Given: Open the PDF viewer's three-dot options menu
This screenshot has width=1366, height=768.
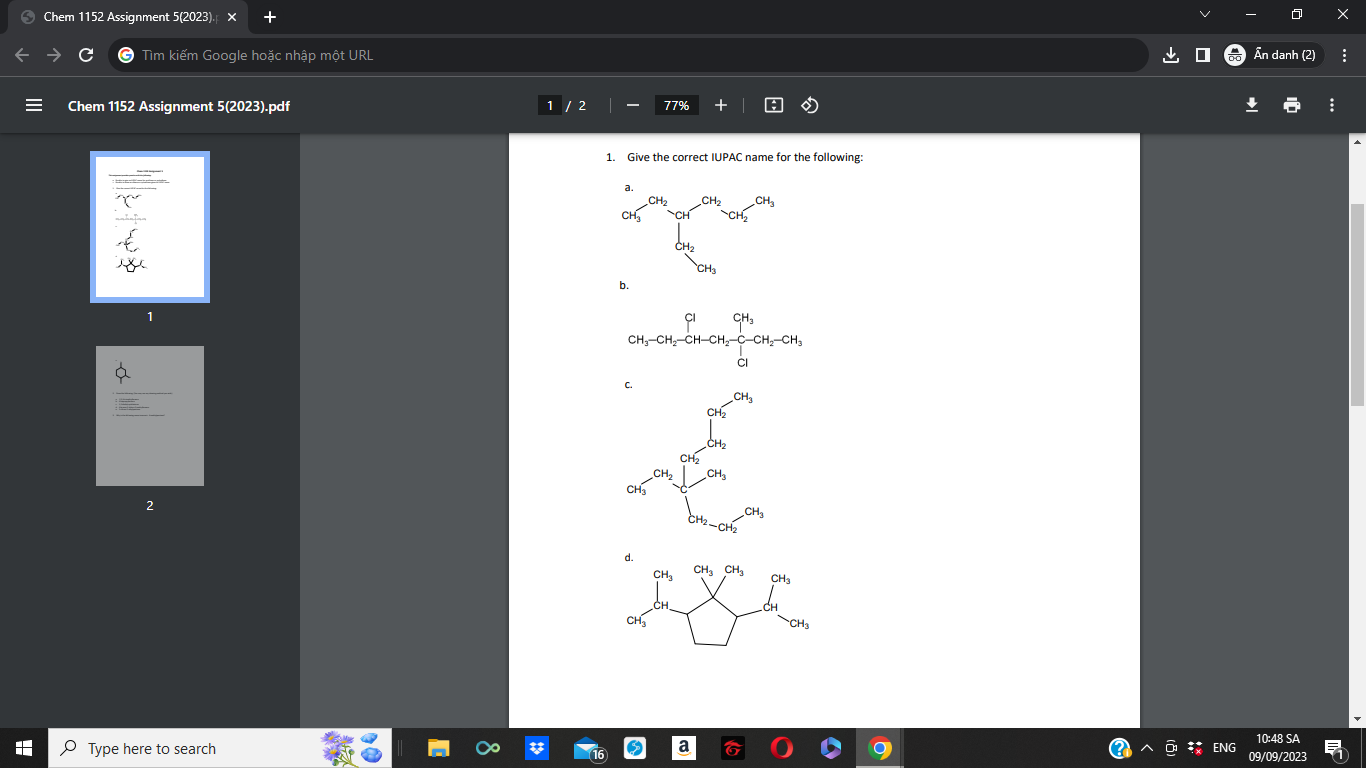Looking at the screenshot, I should coord(1331,105).
